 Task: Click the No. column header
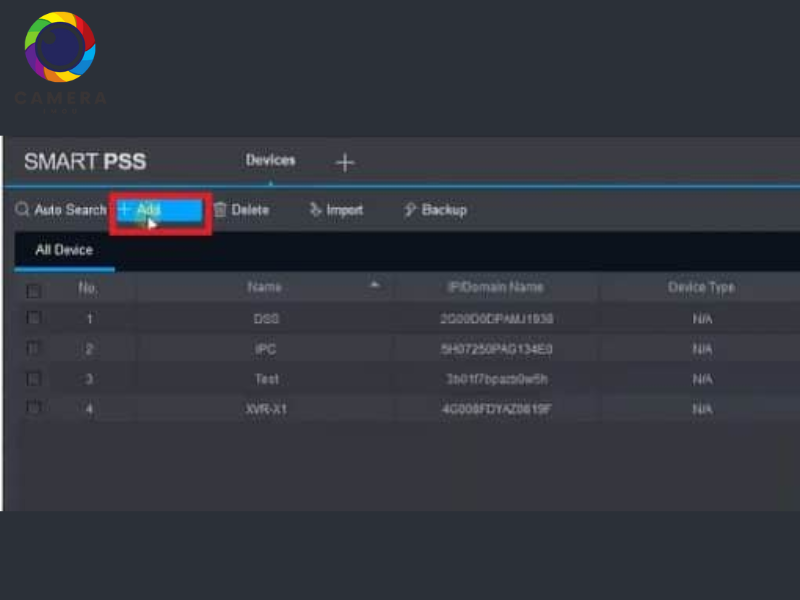tap(89, 287)
